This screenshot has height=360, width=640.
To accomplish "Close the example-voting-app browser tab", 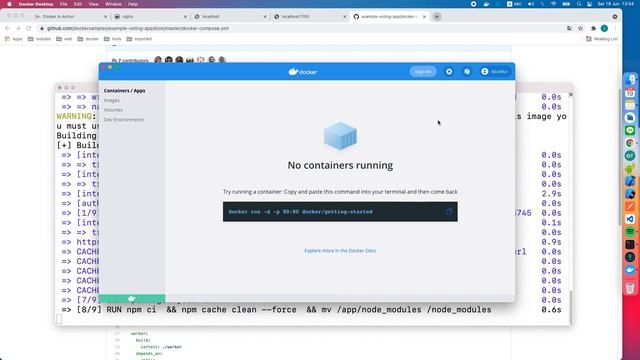I will pos(424,17).
